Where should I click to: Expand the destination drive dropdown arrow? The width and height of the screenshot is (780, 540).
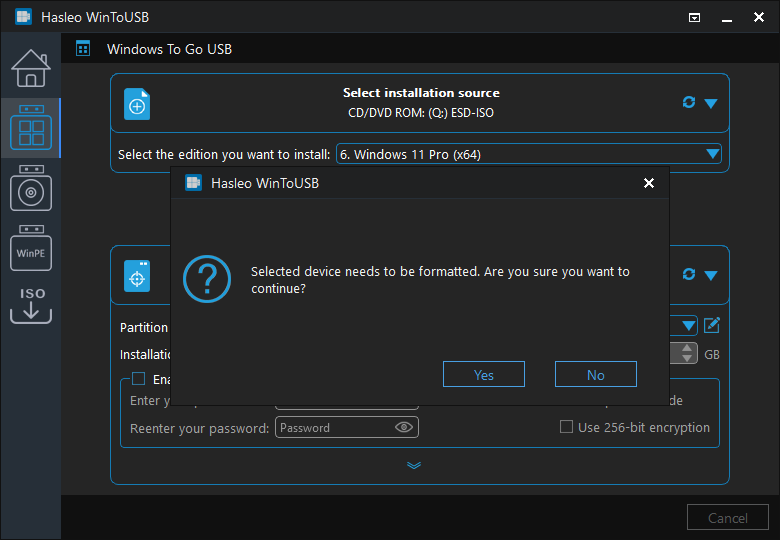pyautogui.click(x=711, y=275)
